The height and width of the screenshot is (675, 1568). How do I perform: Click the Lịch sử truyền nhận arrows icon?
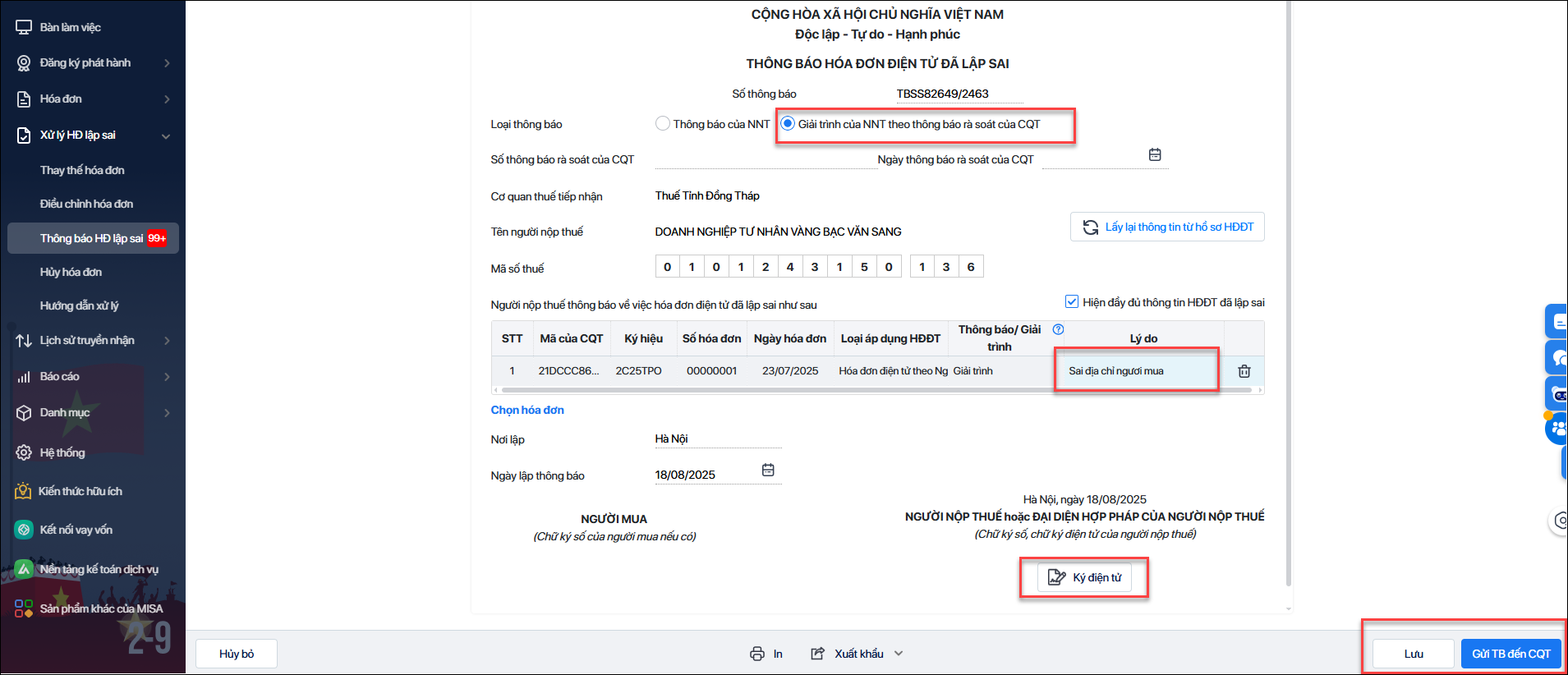(x=24, y=340)
